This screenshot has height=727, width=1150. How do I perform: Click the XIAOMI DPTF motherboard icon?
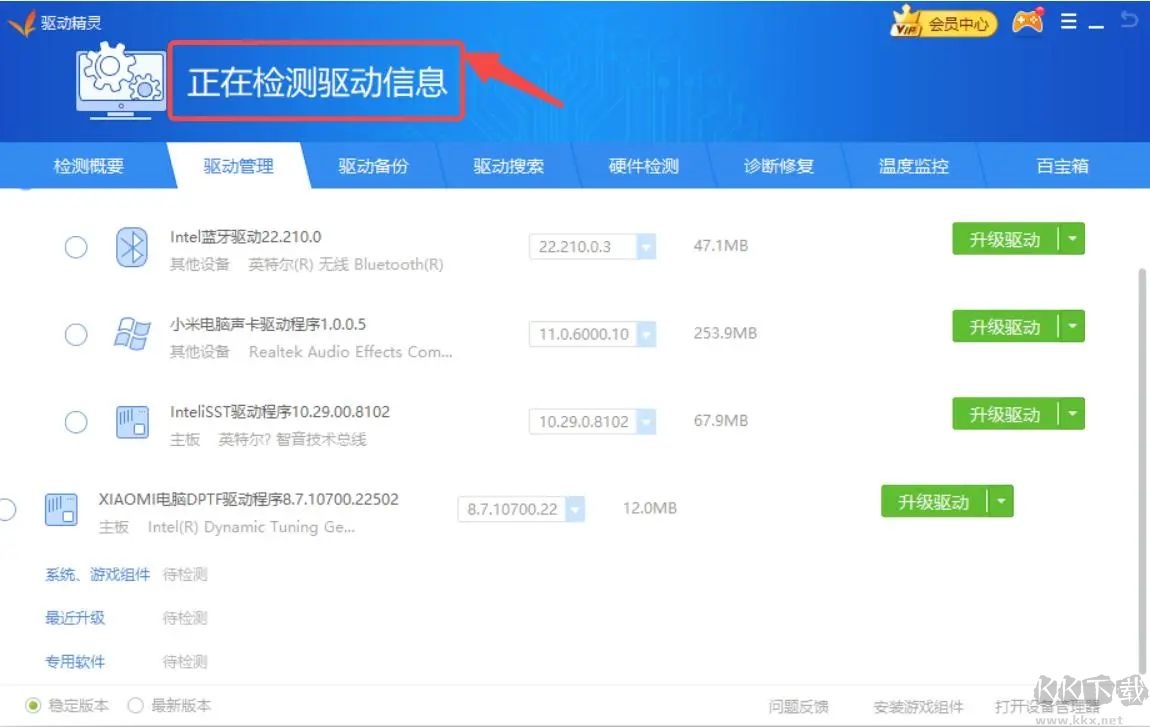[61, 509]
